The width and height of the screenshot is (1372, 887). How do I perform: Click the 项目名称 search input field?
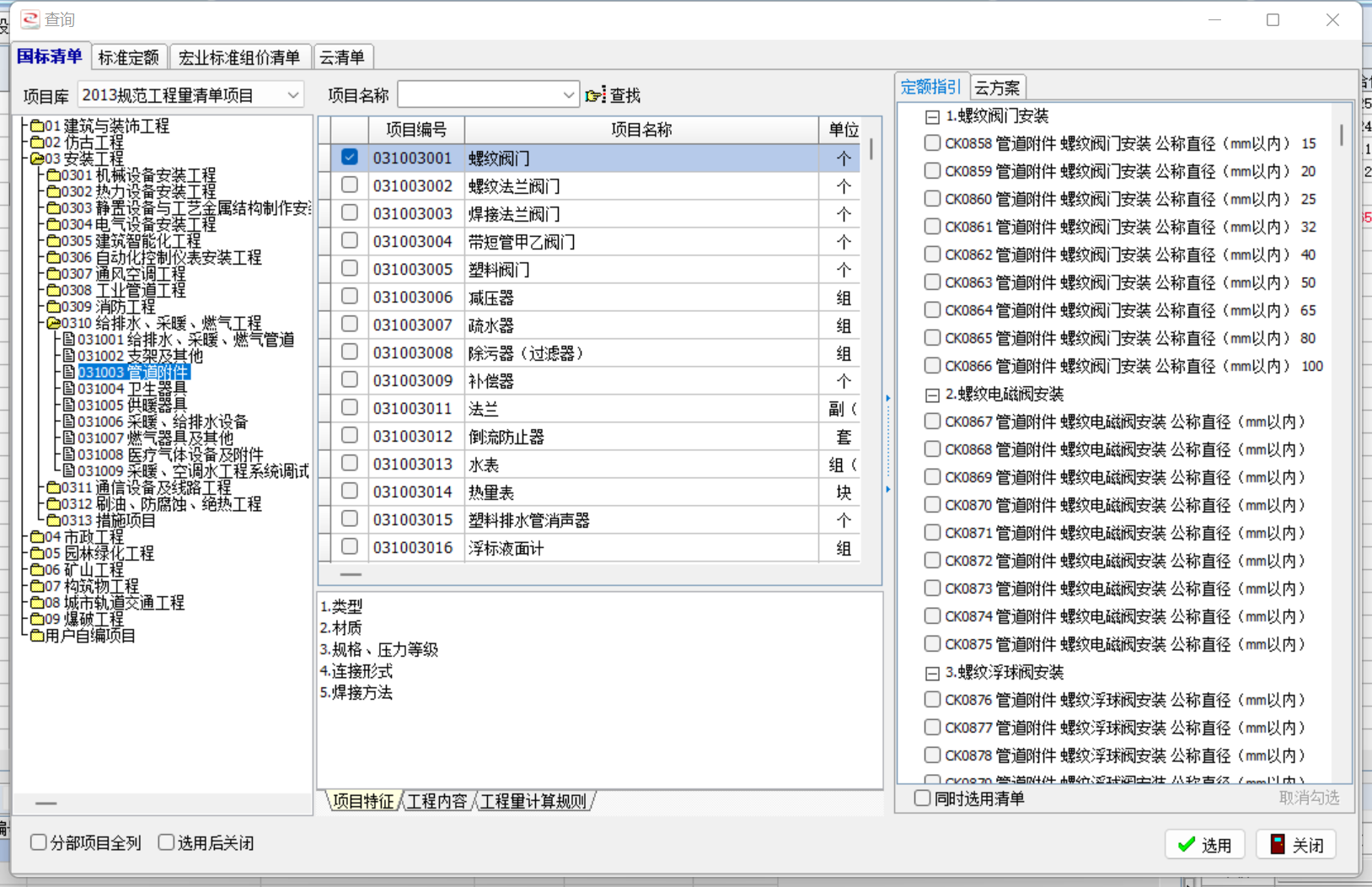479,95
